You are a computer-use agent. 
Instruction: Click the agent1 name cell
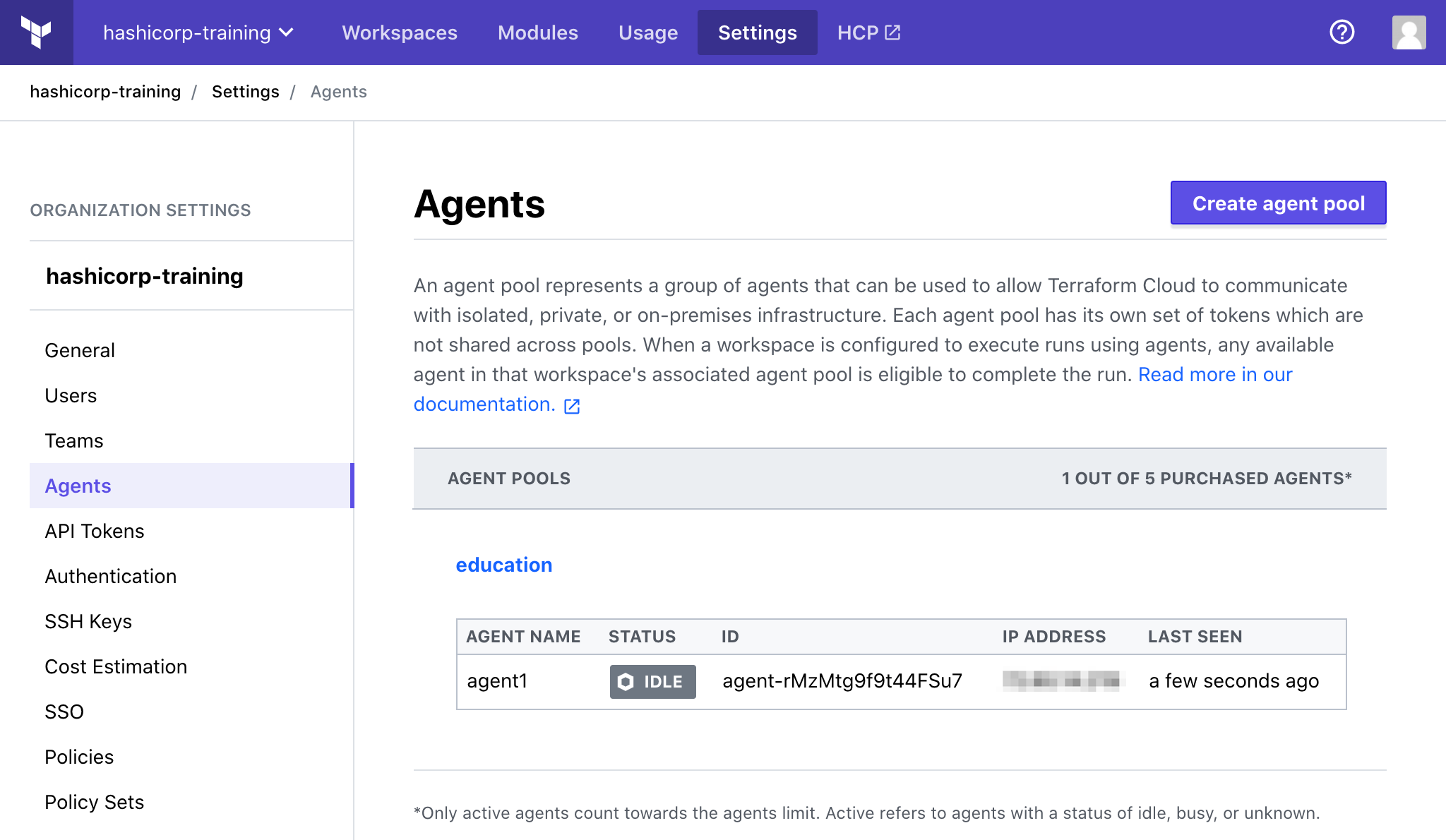(497, 681)
